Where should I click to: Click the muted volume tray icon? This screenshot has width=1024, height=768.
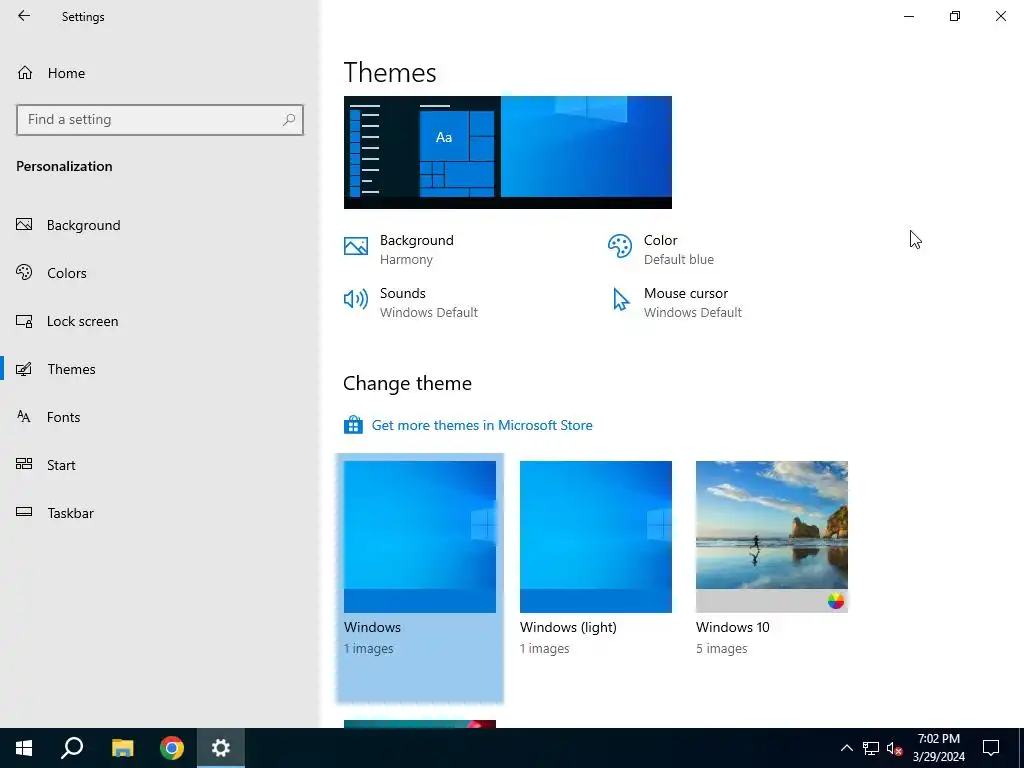895,748
